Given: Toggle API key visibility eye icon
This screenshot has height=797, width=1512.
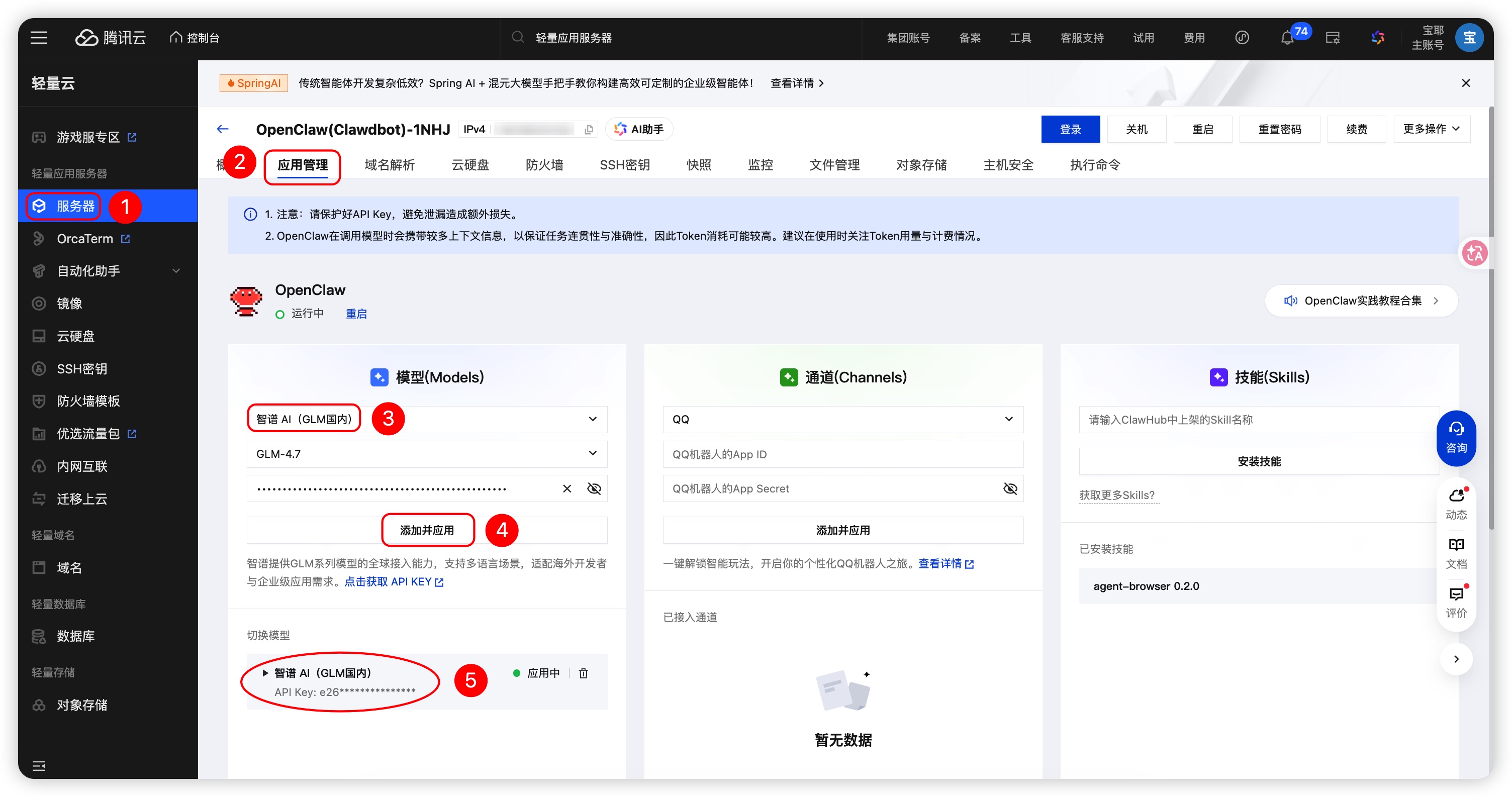Looking at the screenshot, I should pos(594,488).
